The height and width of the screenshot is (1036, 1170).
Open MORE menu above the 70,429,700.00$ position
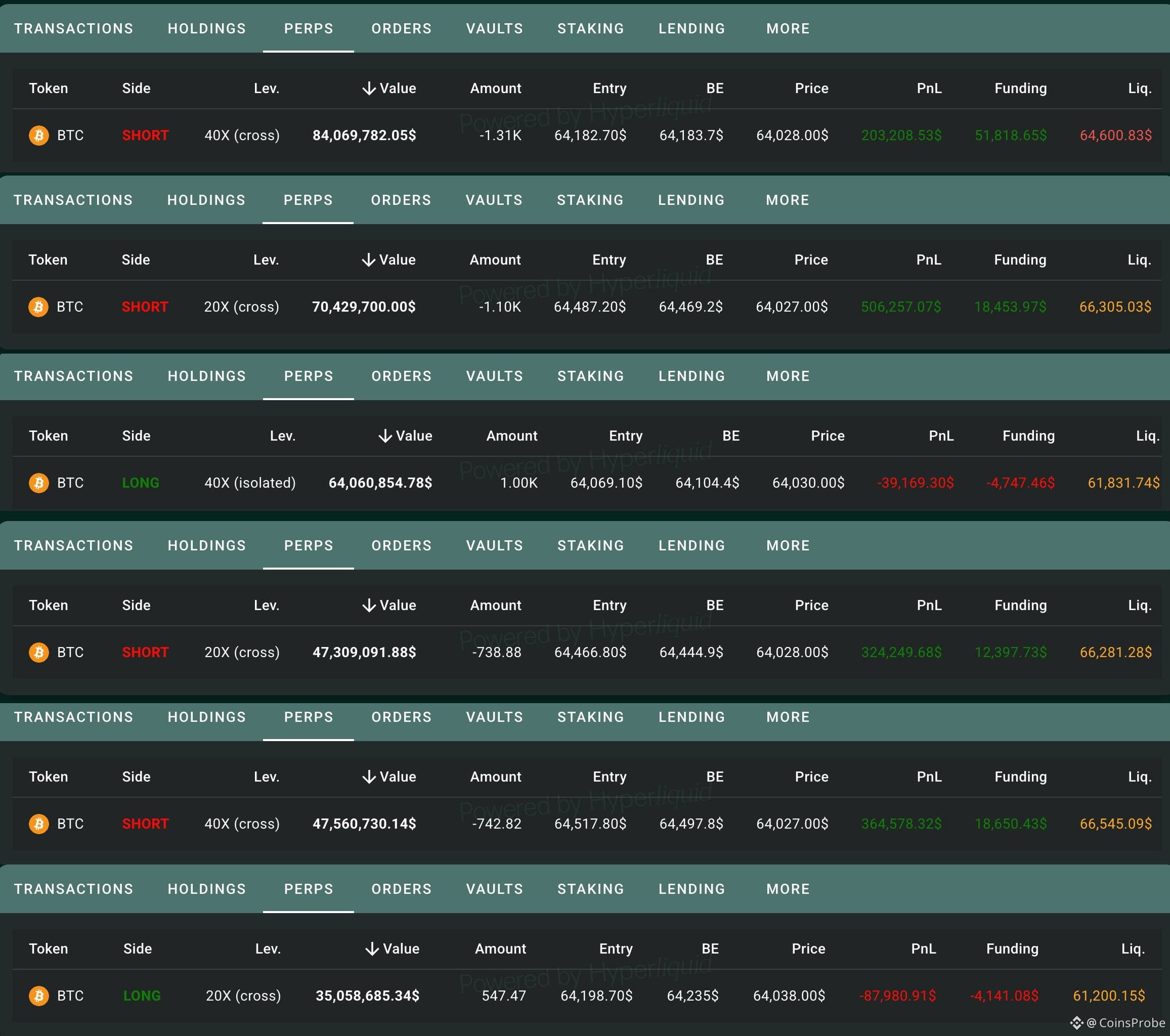point(788,200)
